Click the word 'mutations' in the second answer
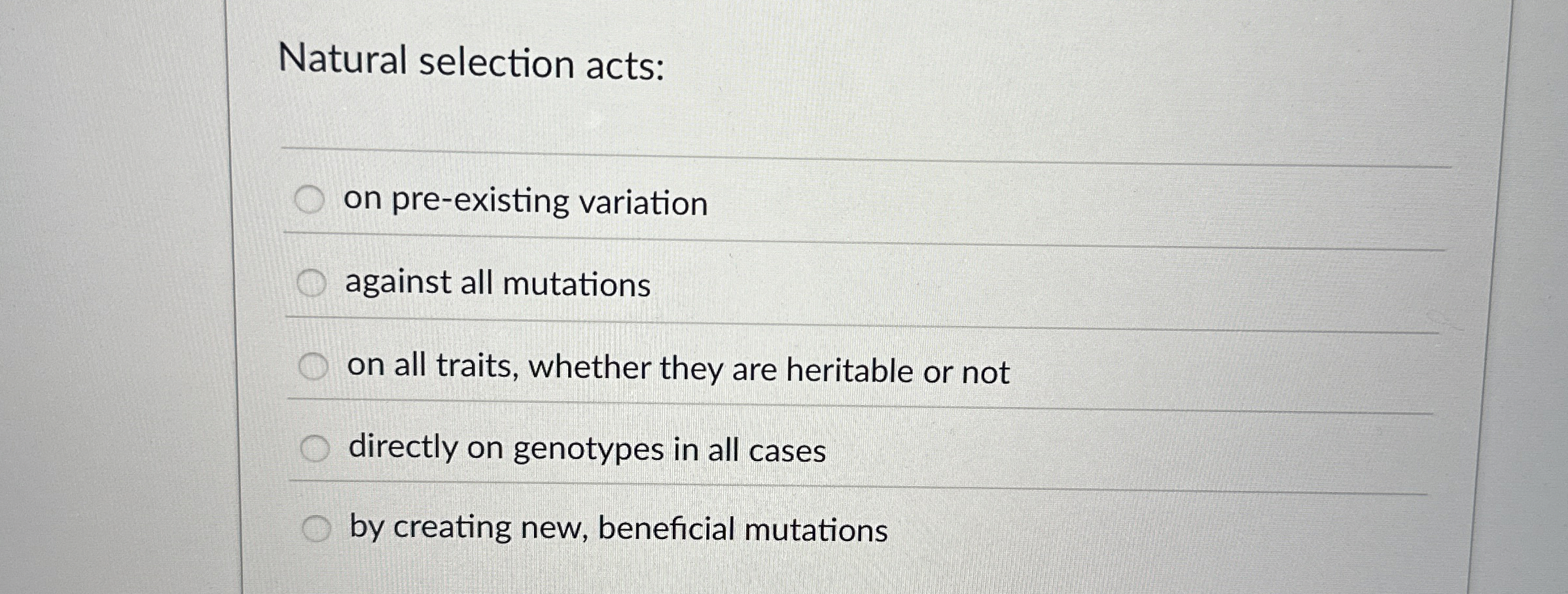Viewport: 1568px width, 594px height. (577, 285)
